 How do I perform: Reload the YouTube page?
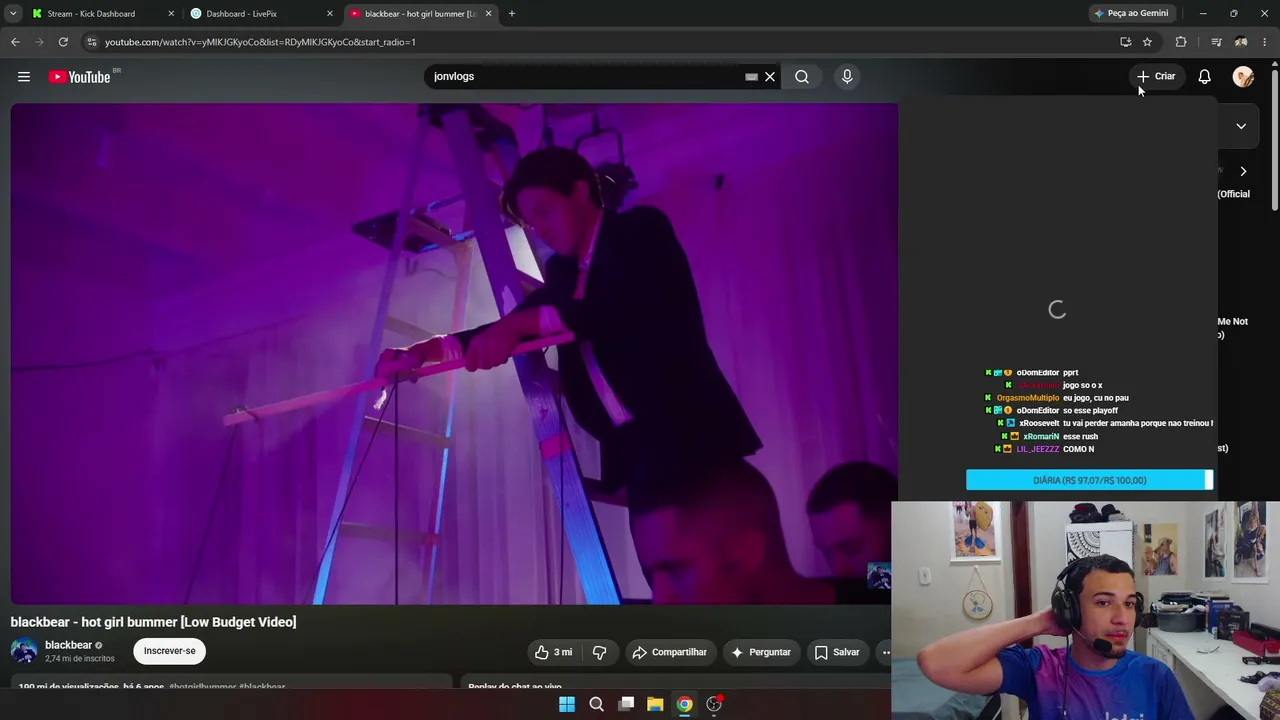click(x=63, y=42)
